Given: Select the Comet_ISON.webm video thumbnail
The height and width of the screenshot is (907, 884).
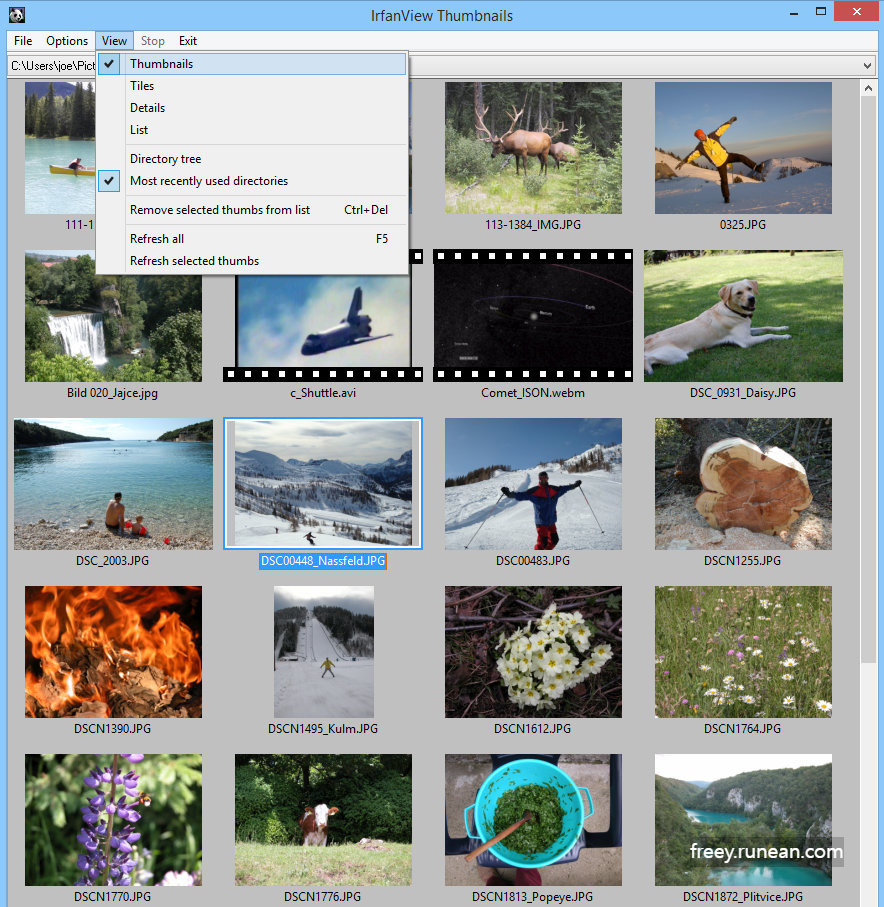Looking at the screenshot, I should point(533,316).
